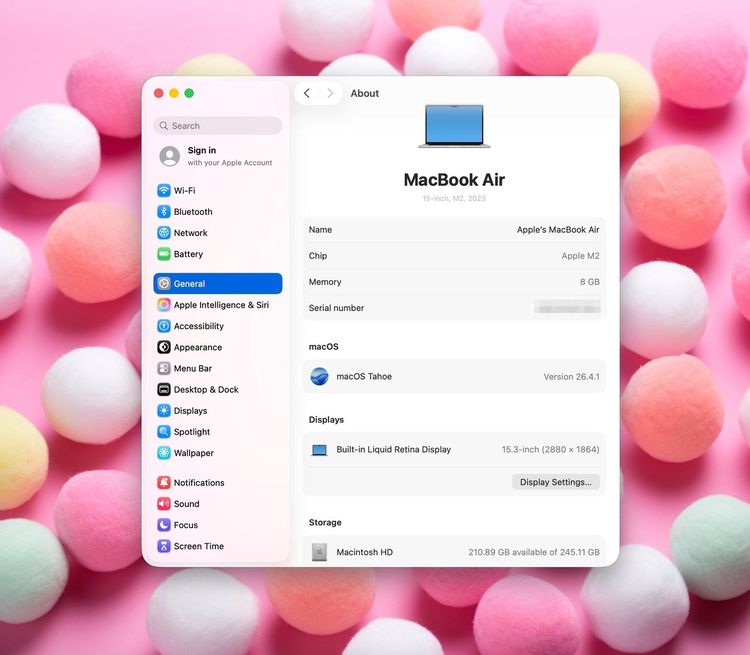Click the red close window button
The height and width of the screenshot is (655, 750).
pos(159,93)
